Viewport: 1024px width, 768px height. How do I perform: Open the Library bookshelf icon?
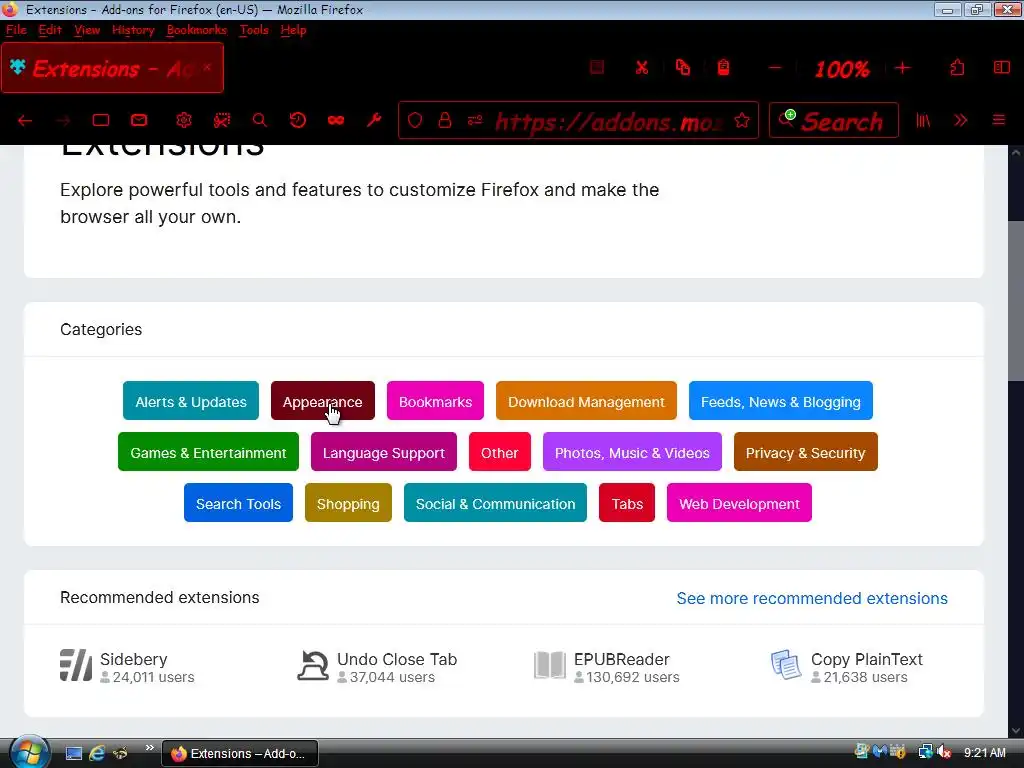click(923, 120)
